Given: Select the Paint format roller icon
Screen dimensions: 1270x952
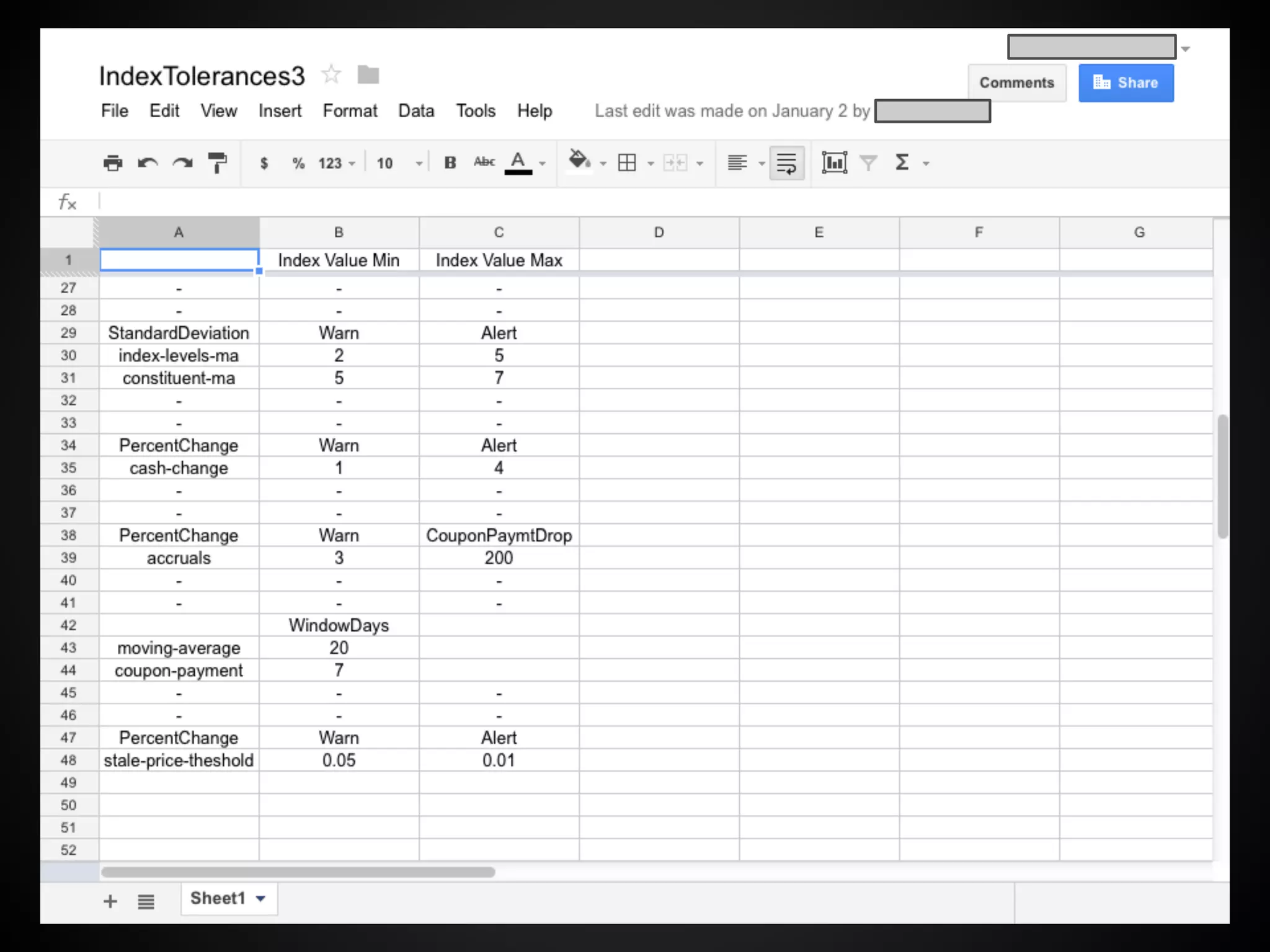Looking at the screenshot, I should coord(217,163).
